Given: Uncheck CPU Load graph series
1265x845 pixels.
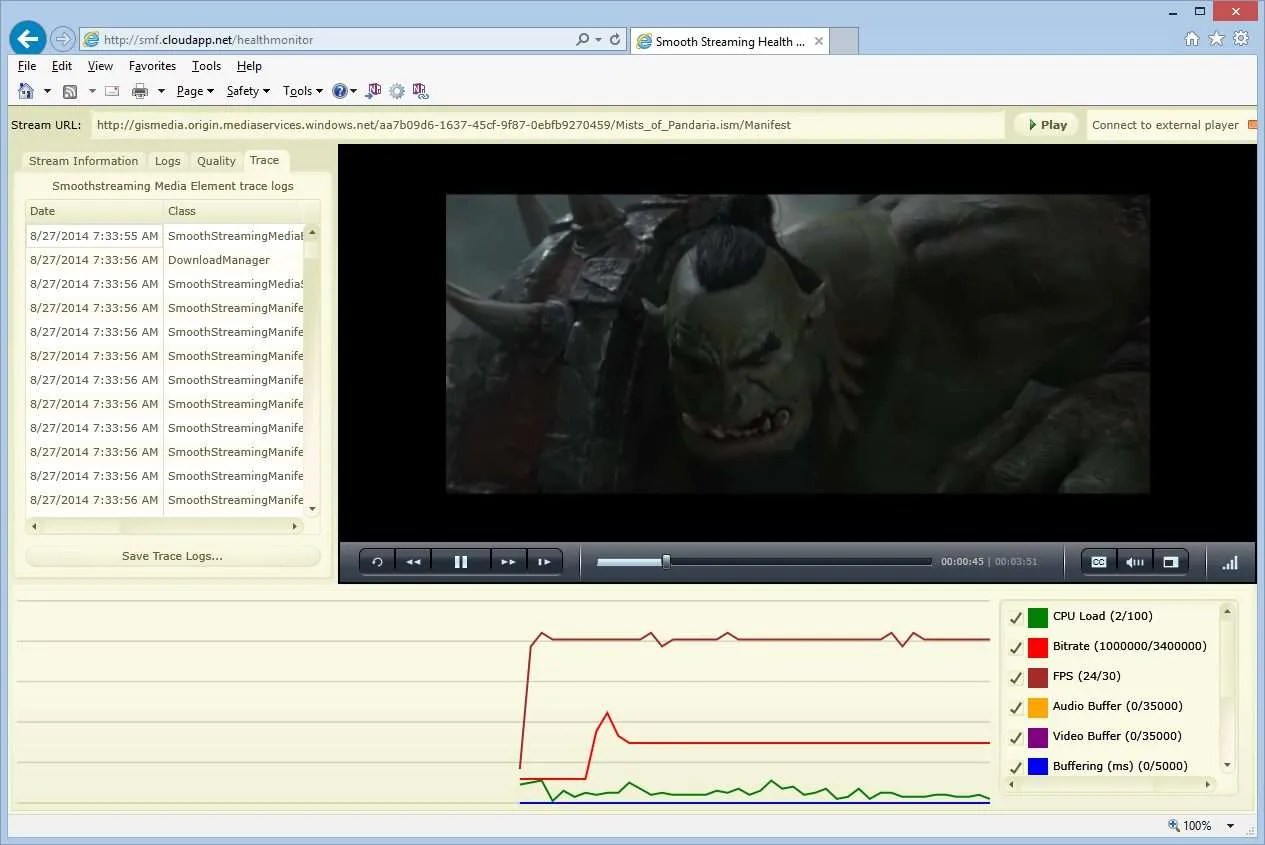Looking at the screenshot, I should click(x=1016, y=617).
